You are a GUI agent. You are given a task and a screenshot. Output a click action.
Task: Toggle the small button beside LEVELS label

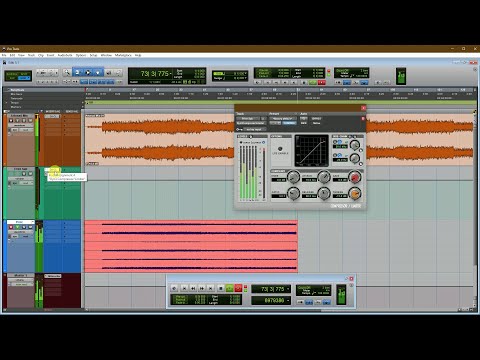251,136
